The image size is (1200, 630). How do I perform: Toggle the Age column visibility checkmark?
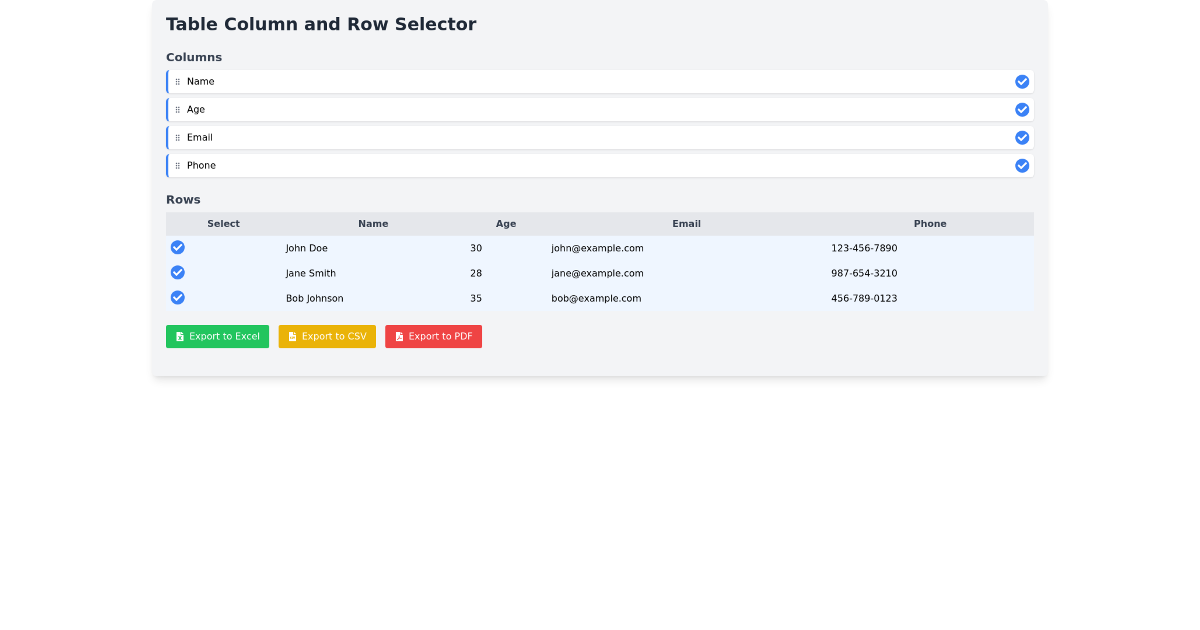[1022, 109]
